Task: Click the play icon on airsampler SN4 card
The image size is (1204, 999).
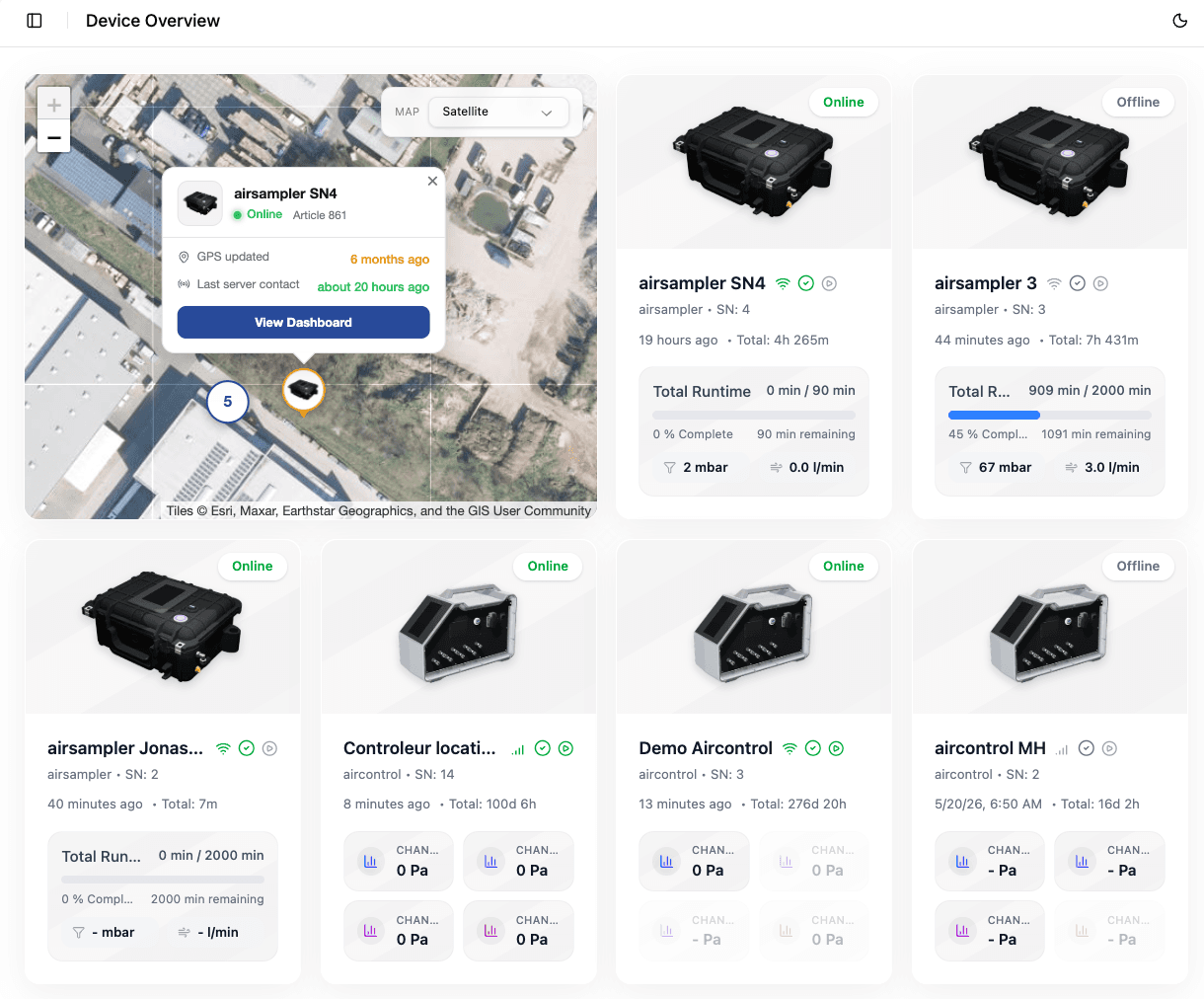Action: click(x=830, y=283)
